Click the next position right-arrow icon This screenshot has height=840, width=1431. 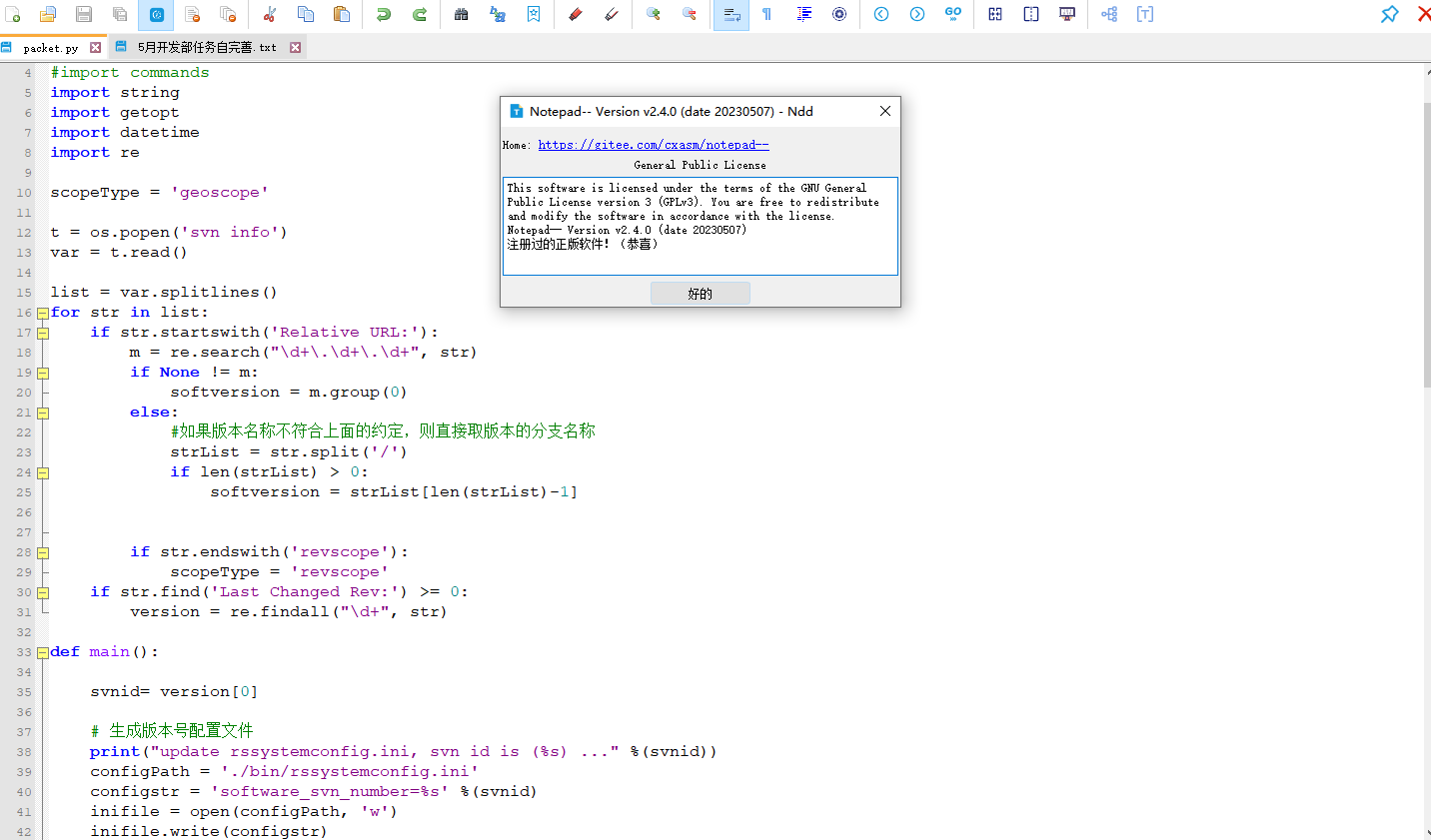[x=917, y=14]
